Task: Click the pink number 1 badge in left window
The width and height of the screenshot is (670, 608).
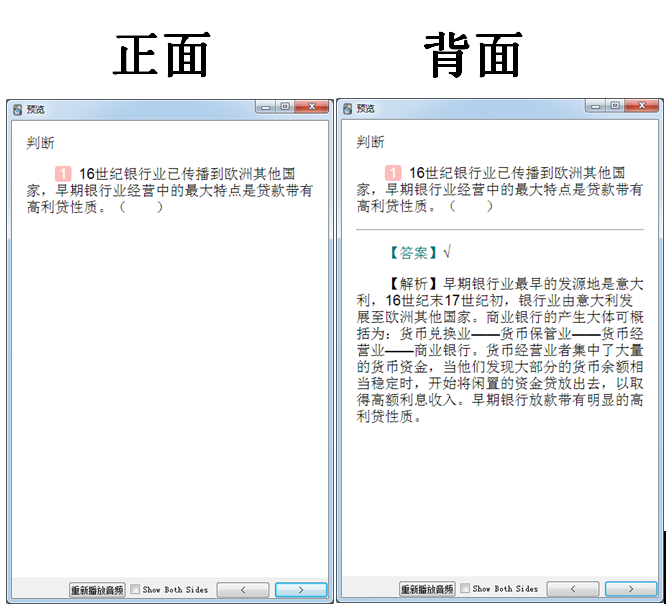Action: pyautogui.click(x=63, y=174)
